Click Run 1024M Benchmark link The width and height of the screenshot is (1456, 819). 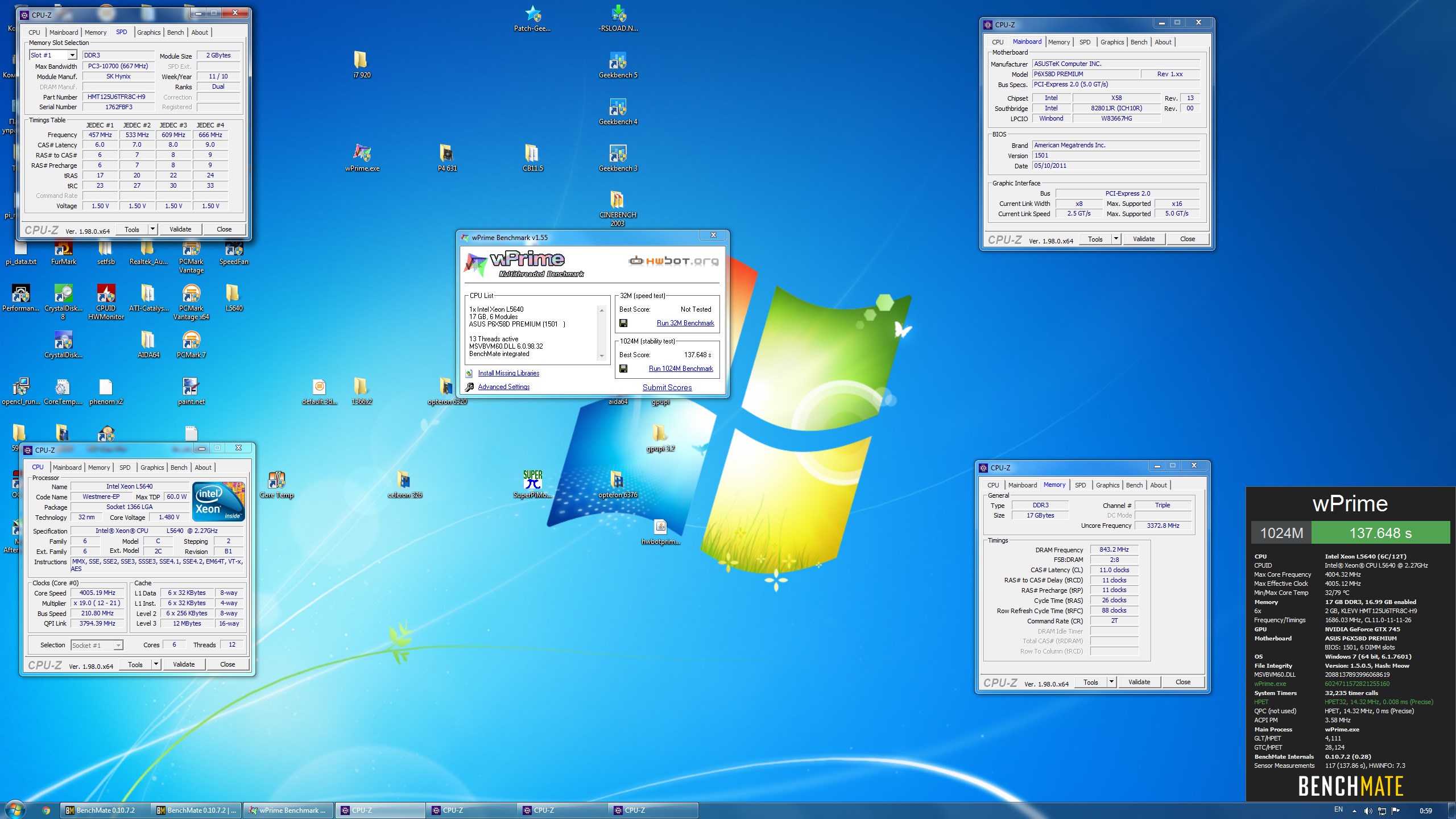coord(681,369)
